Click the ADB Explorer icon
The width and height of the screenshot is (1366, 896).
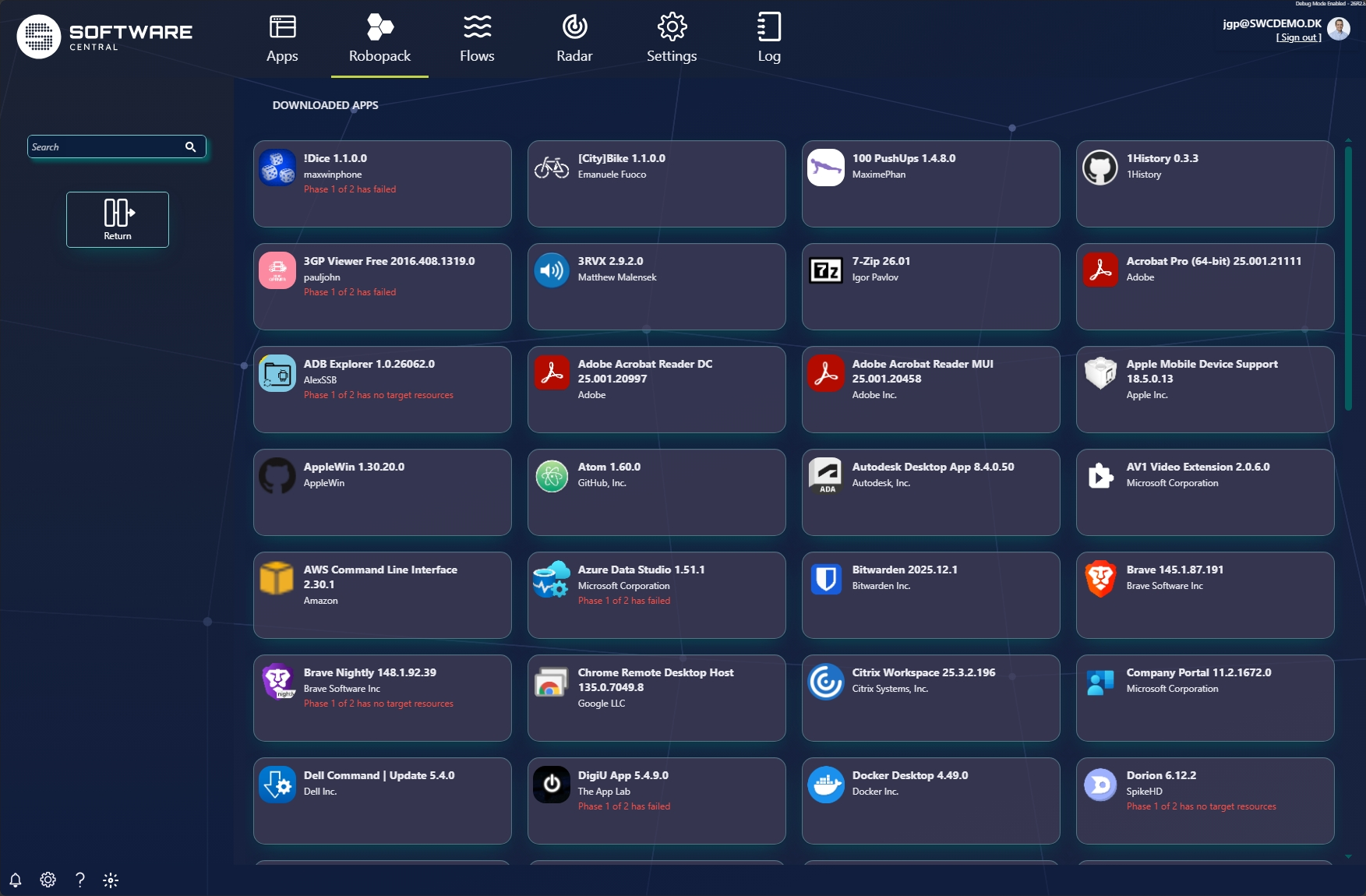click(277, 373)
